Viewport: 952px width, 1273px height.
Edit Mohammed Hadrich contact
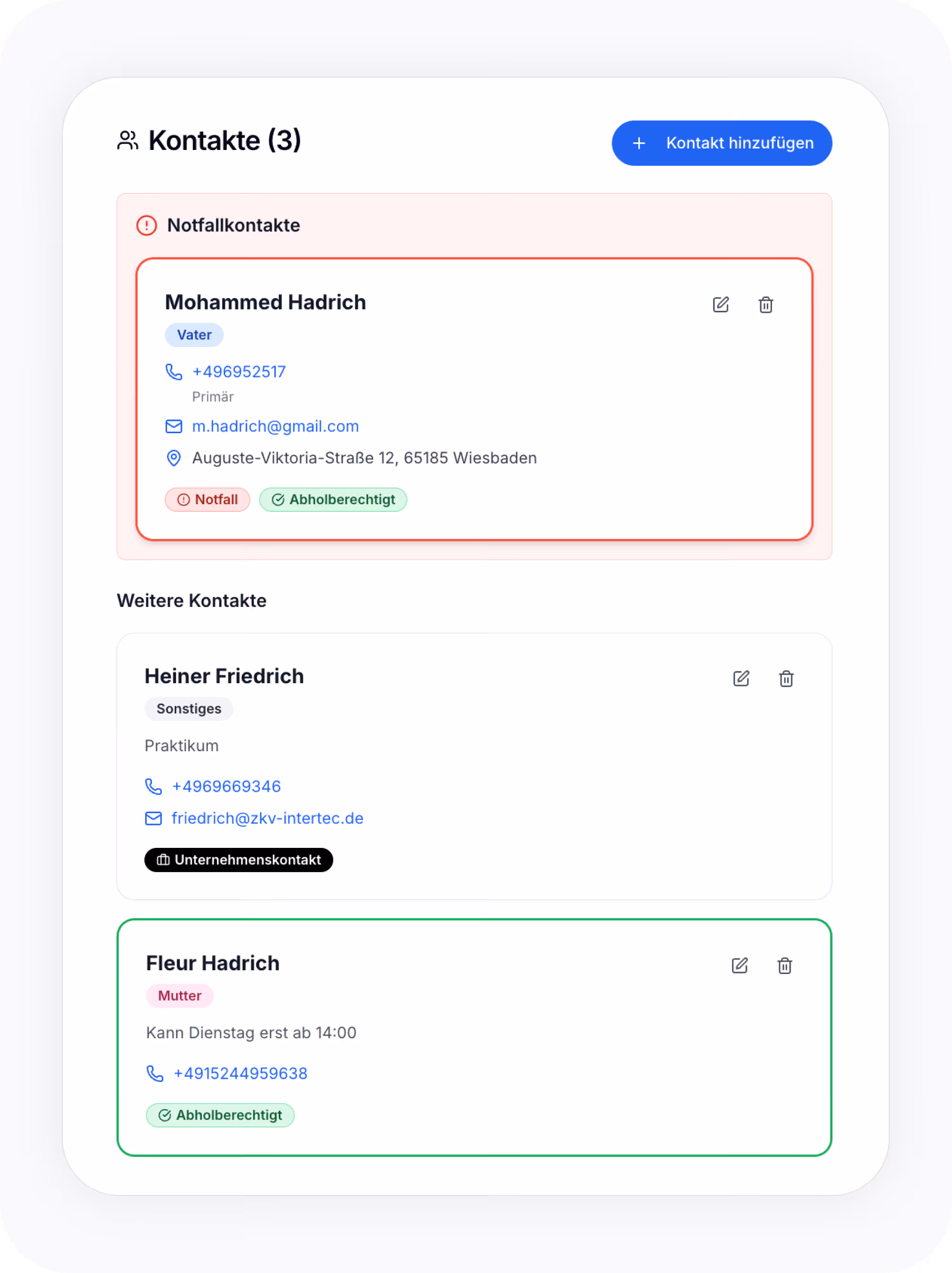coord(721,304)
